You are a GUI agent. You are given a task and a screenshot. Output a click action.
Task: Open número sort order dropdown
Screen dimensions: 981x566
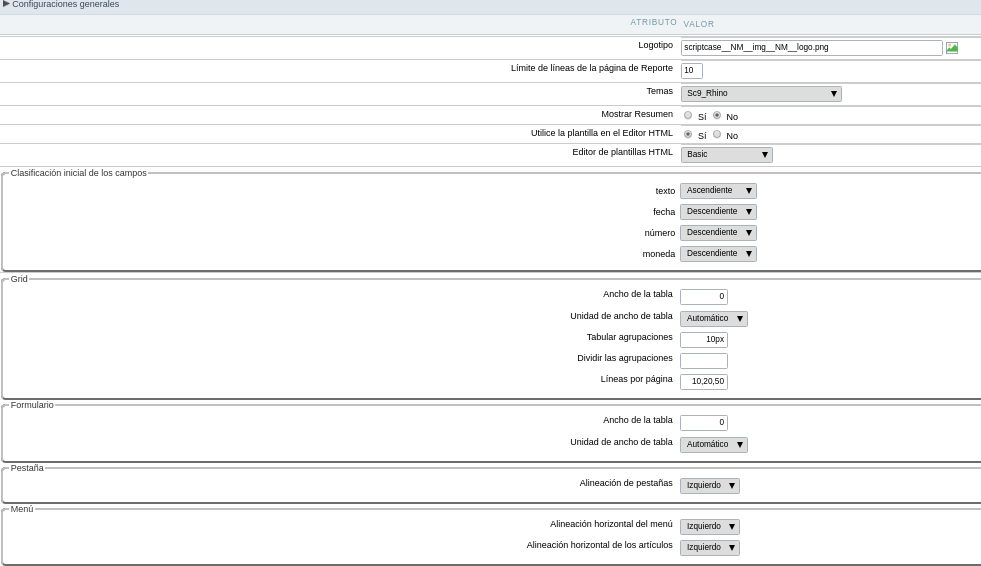coord(718,233)
